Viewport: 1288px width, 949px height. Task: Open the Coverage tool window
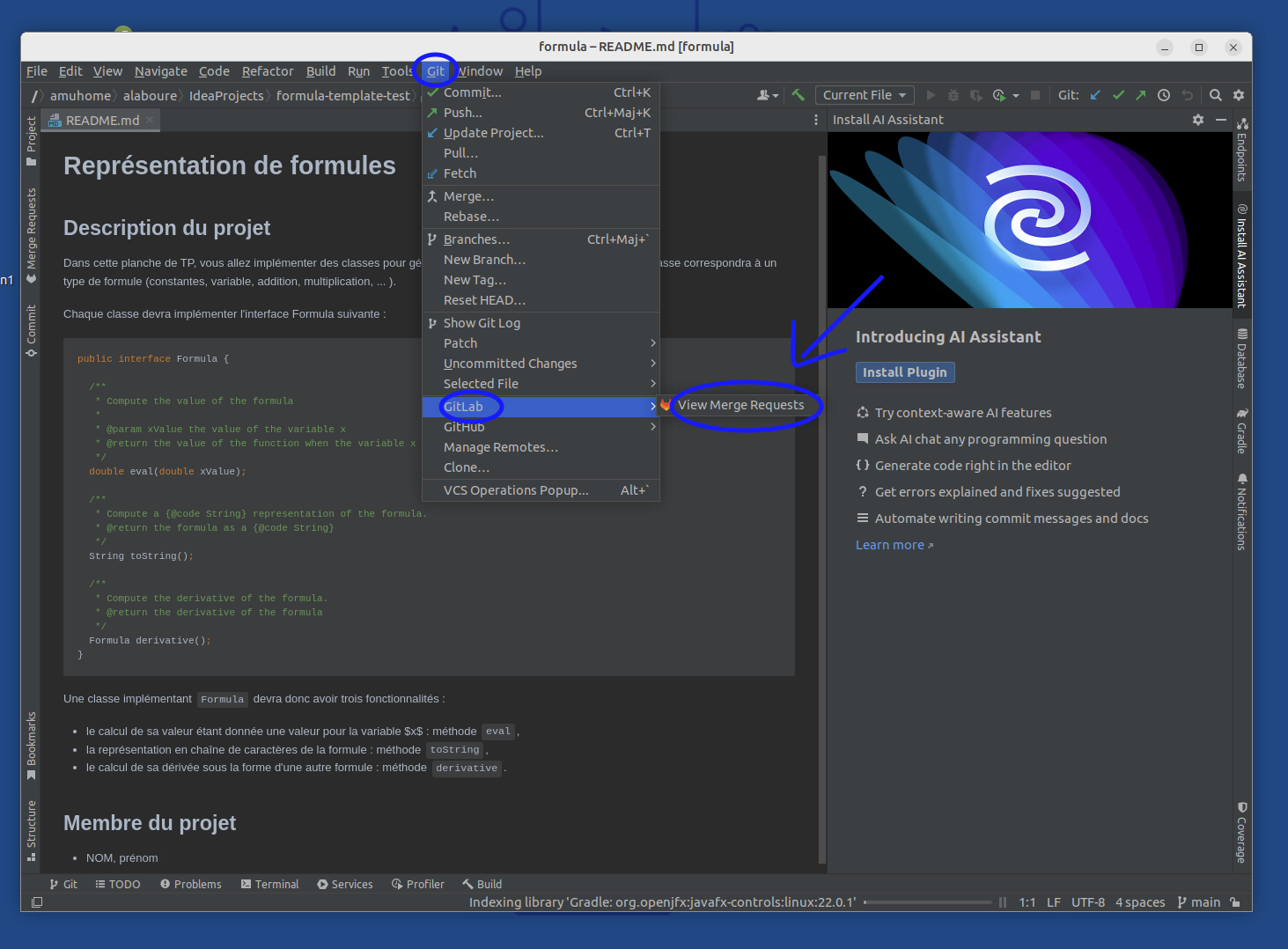click(1242, 833)
